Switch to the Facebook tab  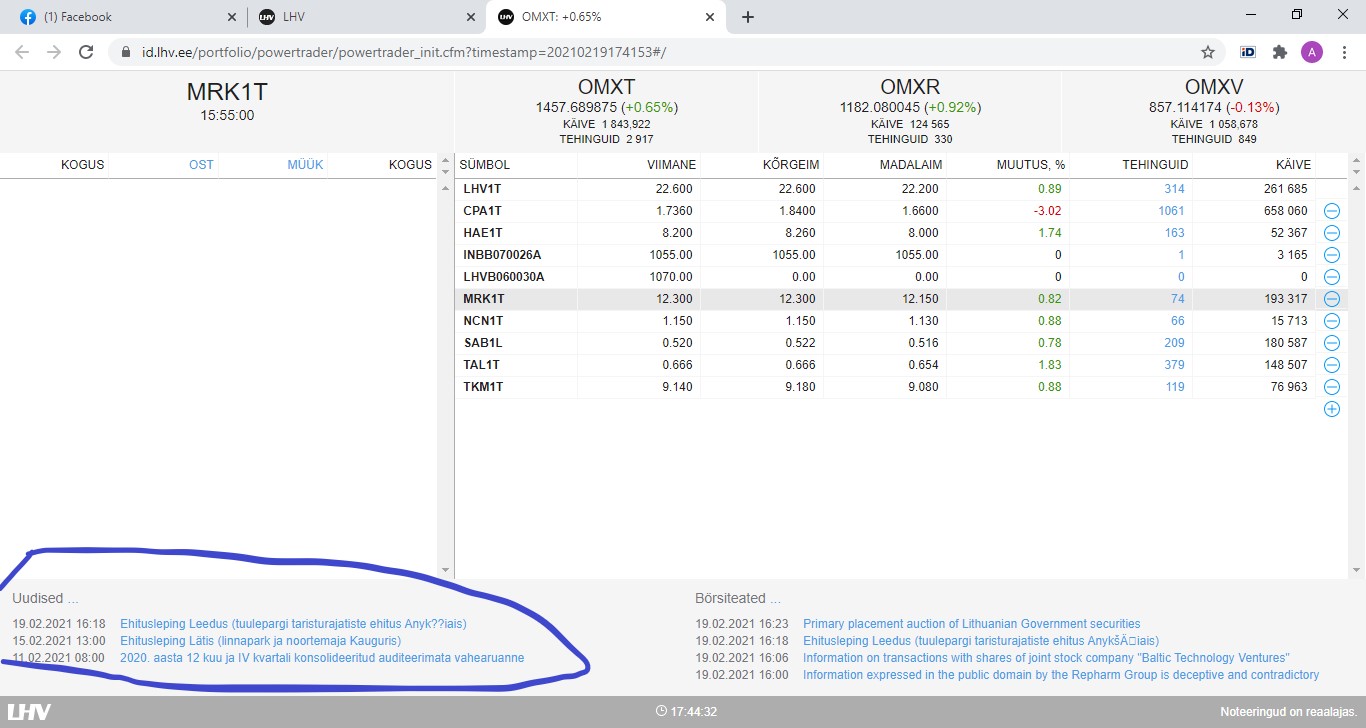120,17
